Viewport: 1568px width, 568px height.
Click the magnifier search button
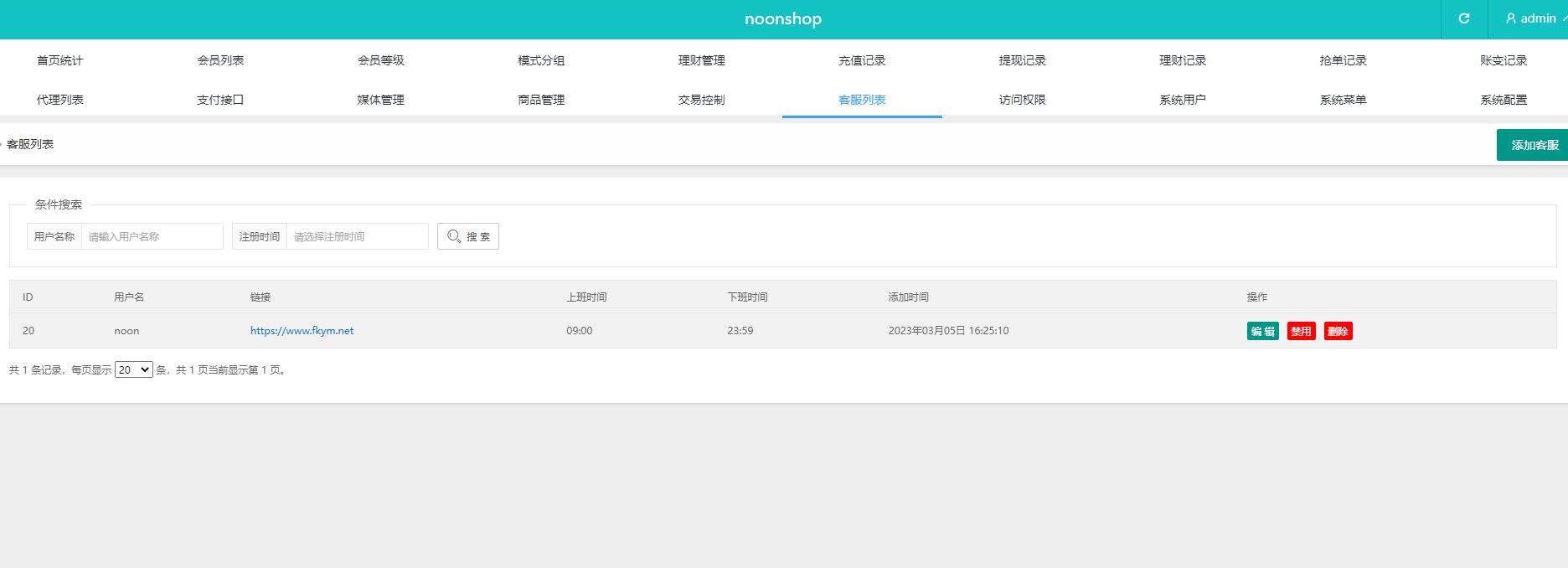point(467,236)
